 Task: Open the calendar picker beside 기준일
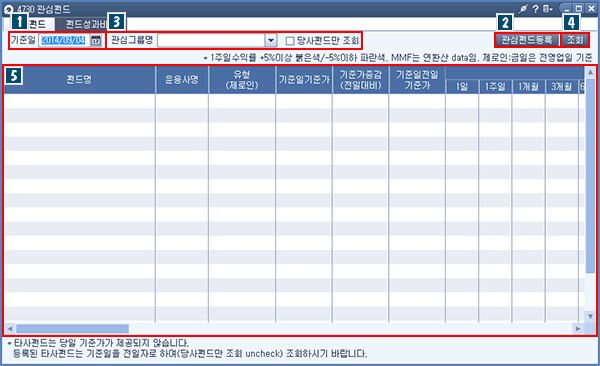(x=96, y=40)
